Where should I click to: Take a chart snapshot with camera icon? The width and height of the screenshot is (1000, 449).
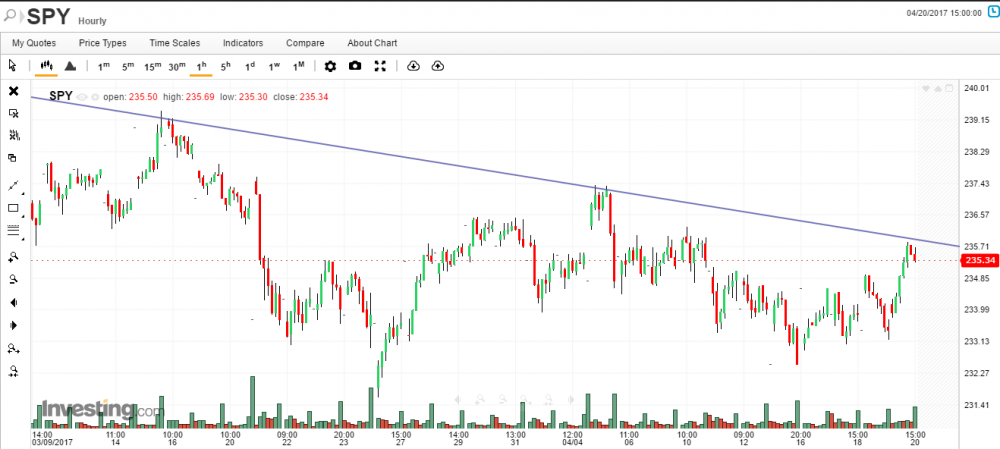tap(355, 66)
